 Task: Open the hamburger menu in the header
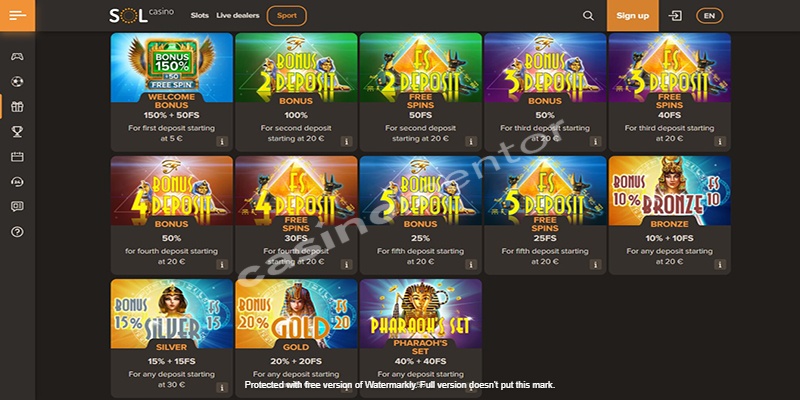[17, 15]
